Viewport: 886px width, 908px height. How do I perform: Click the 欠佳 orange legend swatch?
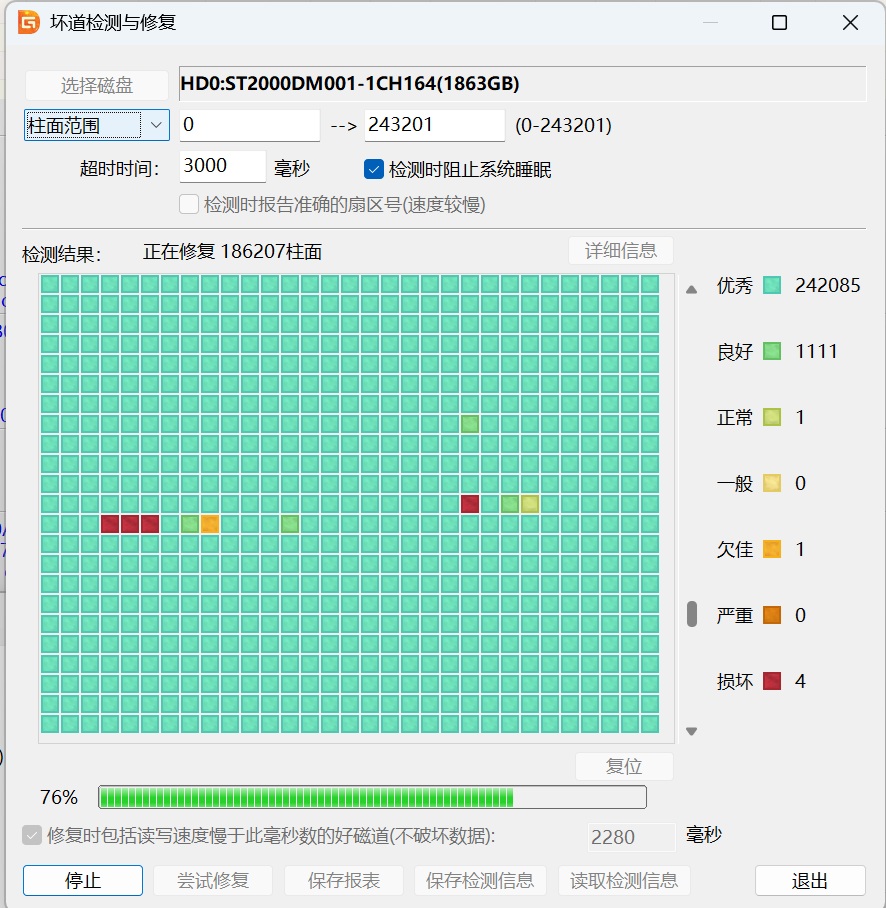[772, 549]
